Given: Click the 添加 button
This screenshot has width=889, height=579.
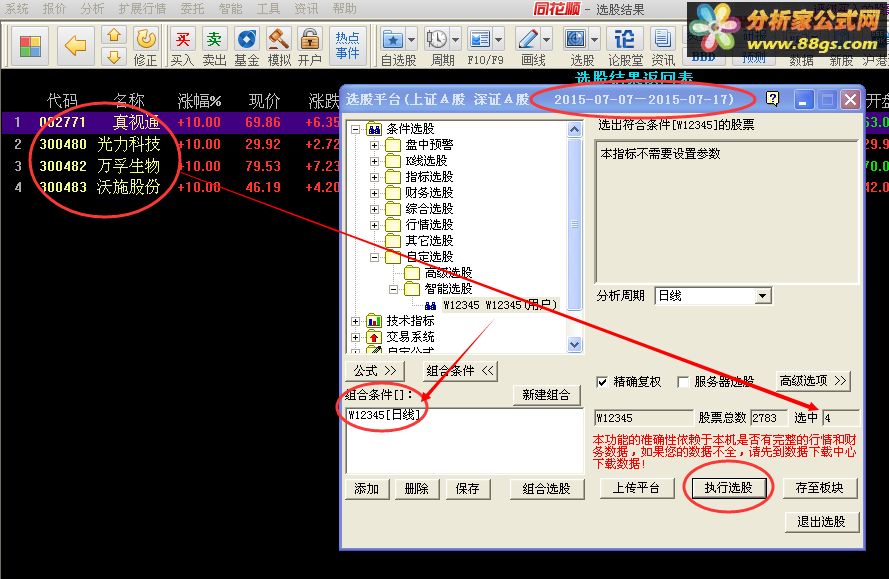Looking at the screenshot, I should (x=366, y=488).
